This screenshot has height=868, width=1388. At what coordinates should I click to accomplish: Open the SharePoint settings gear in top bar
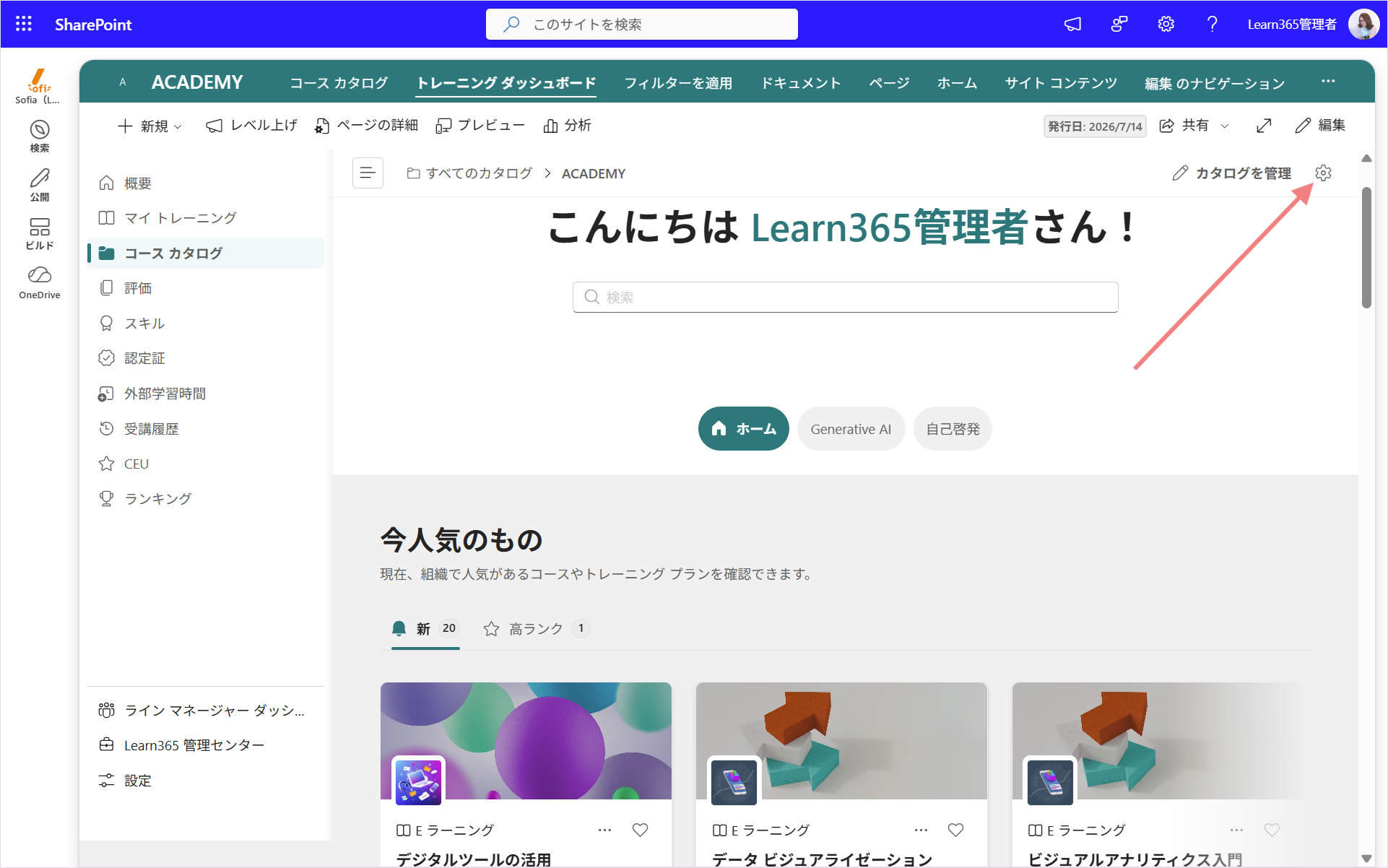pyautogui.click(x=1166, y=24)
